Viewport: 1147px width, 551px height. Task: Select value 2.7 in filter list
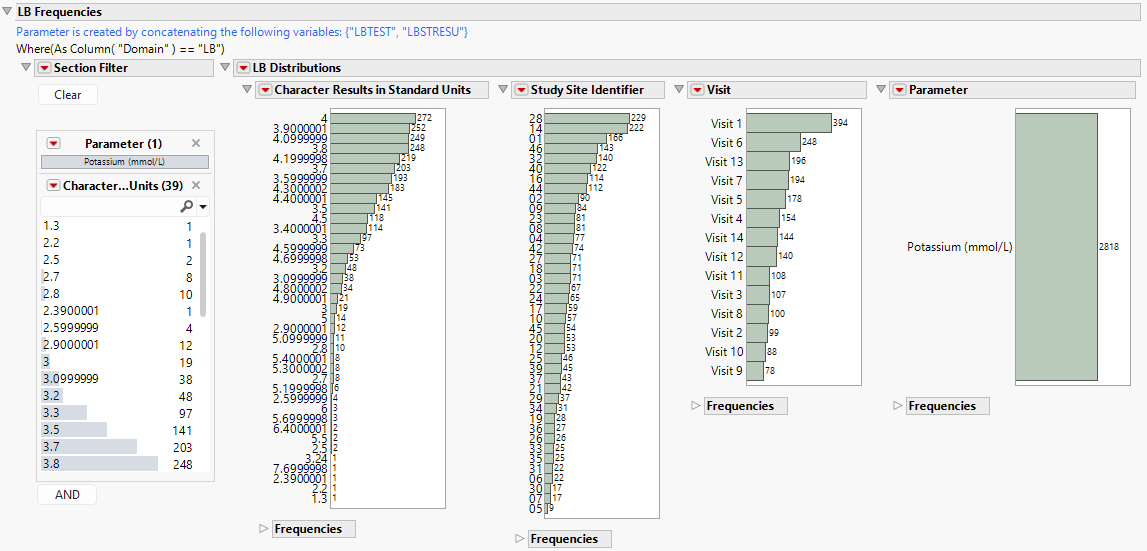[x=119, y=277]
